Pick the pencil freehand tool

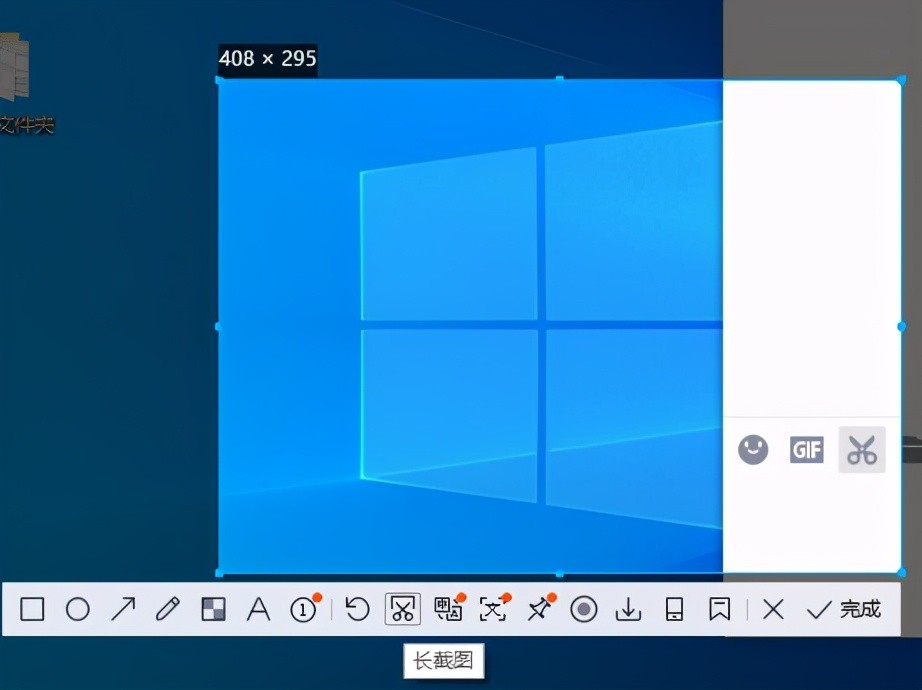point(168,609)
